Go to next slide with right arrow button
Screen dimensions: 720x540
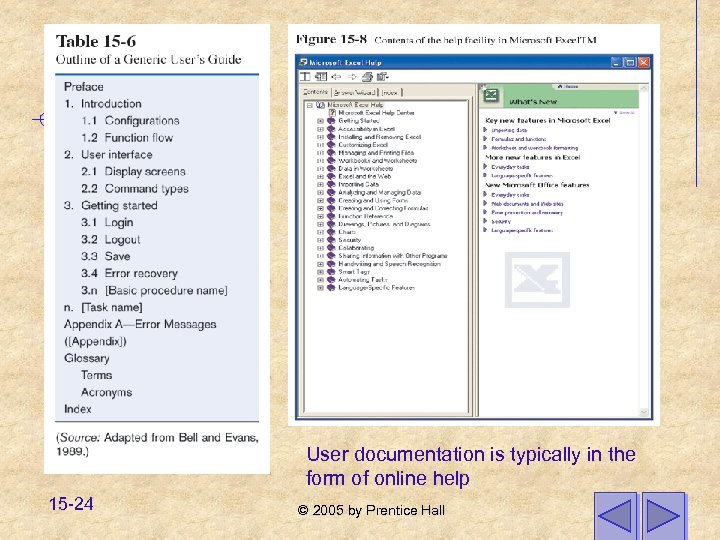(x=664, y=516)
